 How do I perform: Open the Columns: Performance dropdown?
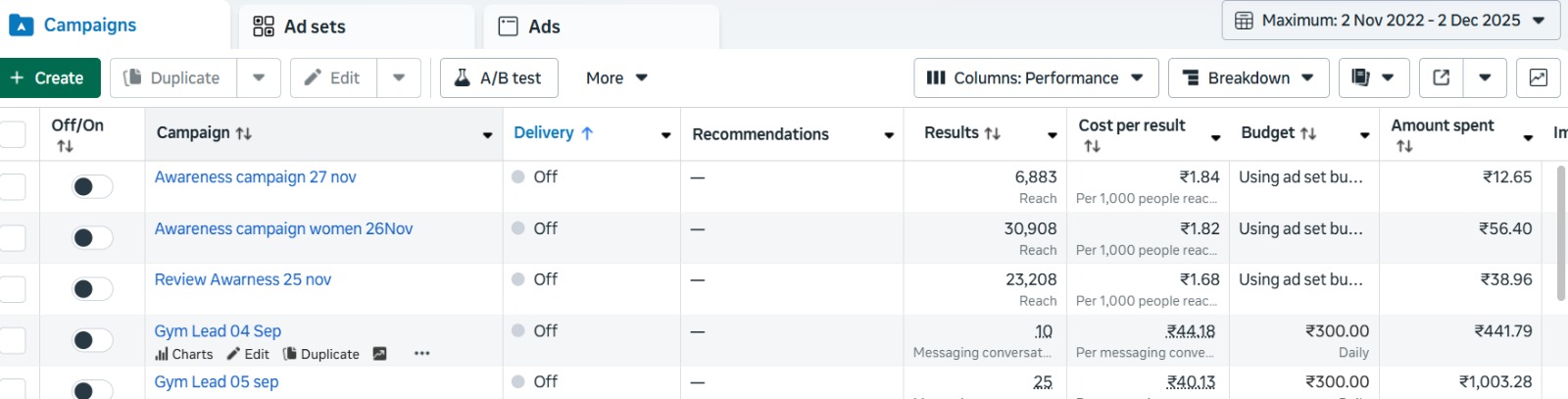pyautogui.click(x=1035, y=78)
